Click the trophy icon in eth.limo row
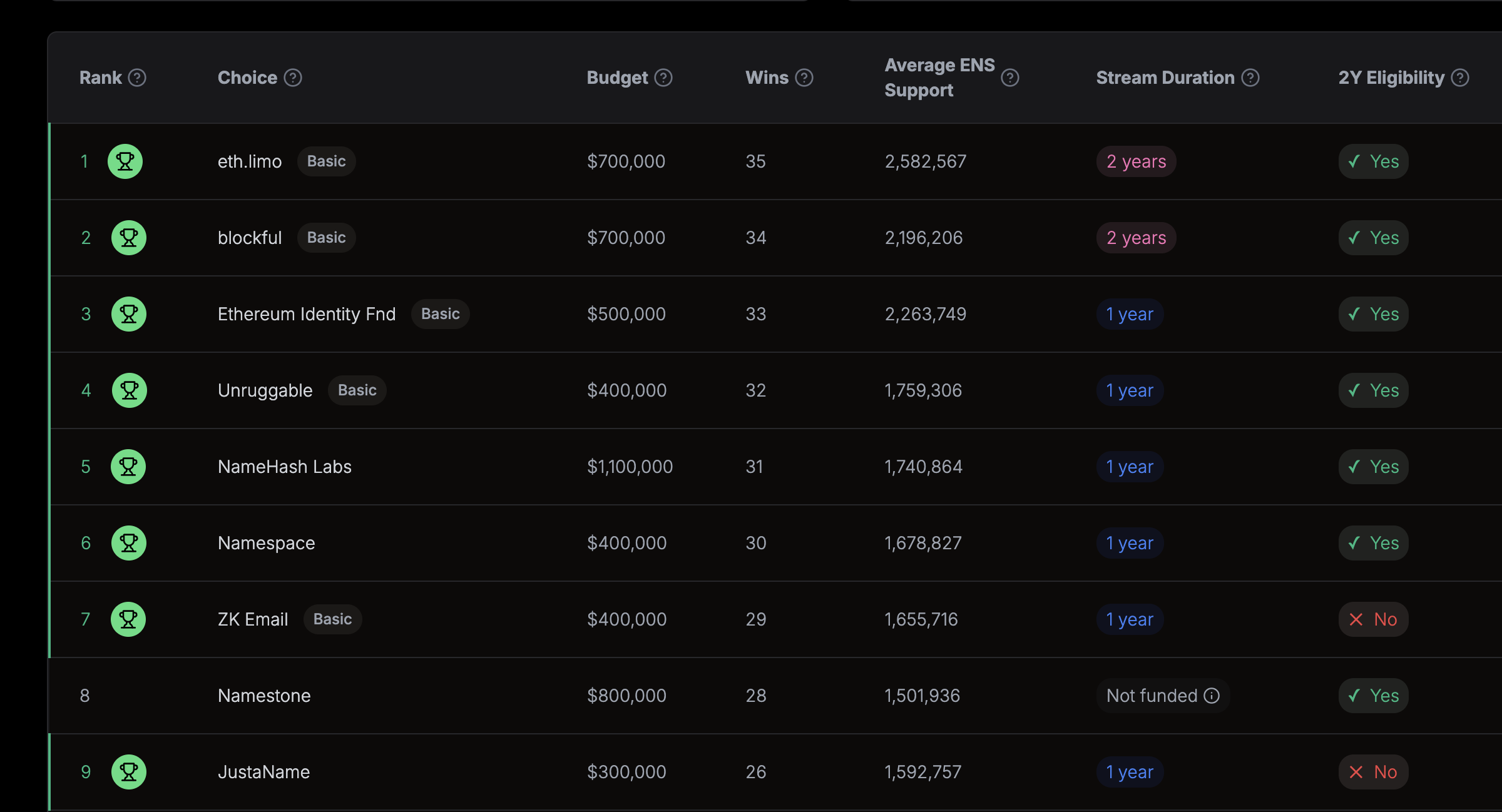This screenshot has height=812, width=1502. coord(125,161)
